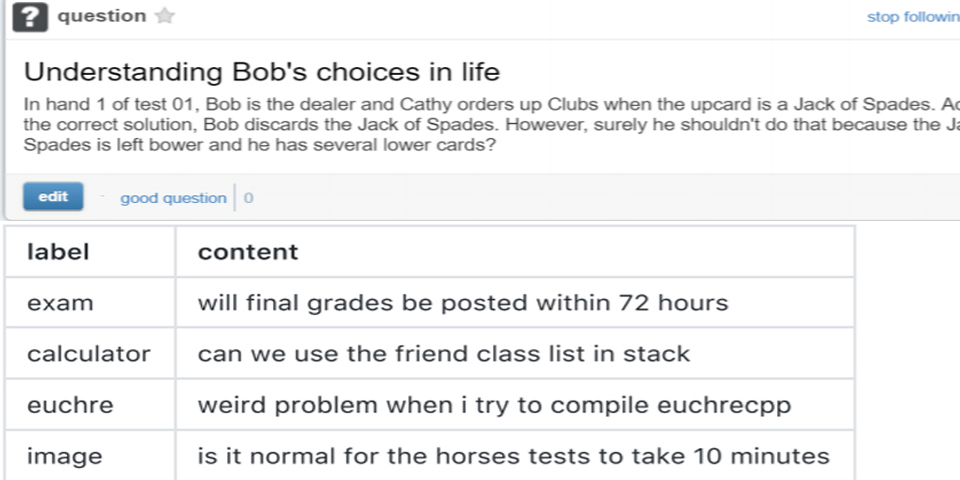Image resolution: width=960 pixels, height=480 pixels.
Task: Click the final grades posted within 72 hours cell
Action: click(x=462, y=303)
